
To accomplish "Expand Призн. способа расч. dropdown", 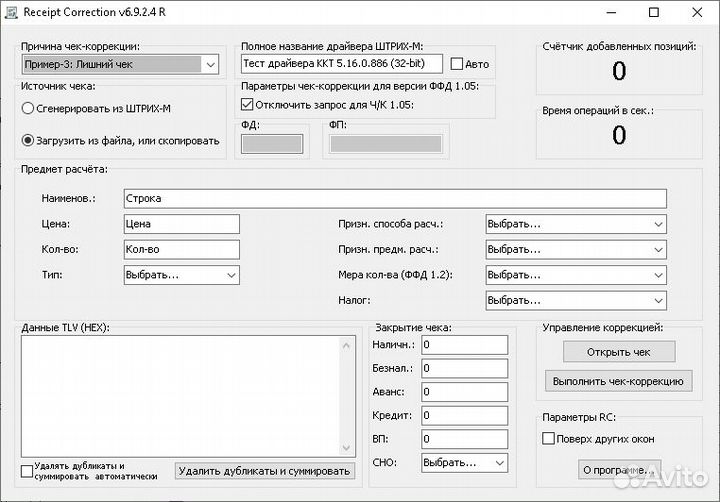I will (x=576, y=224).
